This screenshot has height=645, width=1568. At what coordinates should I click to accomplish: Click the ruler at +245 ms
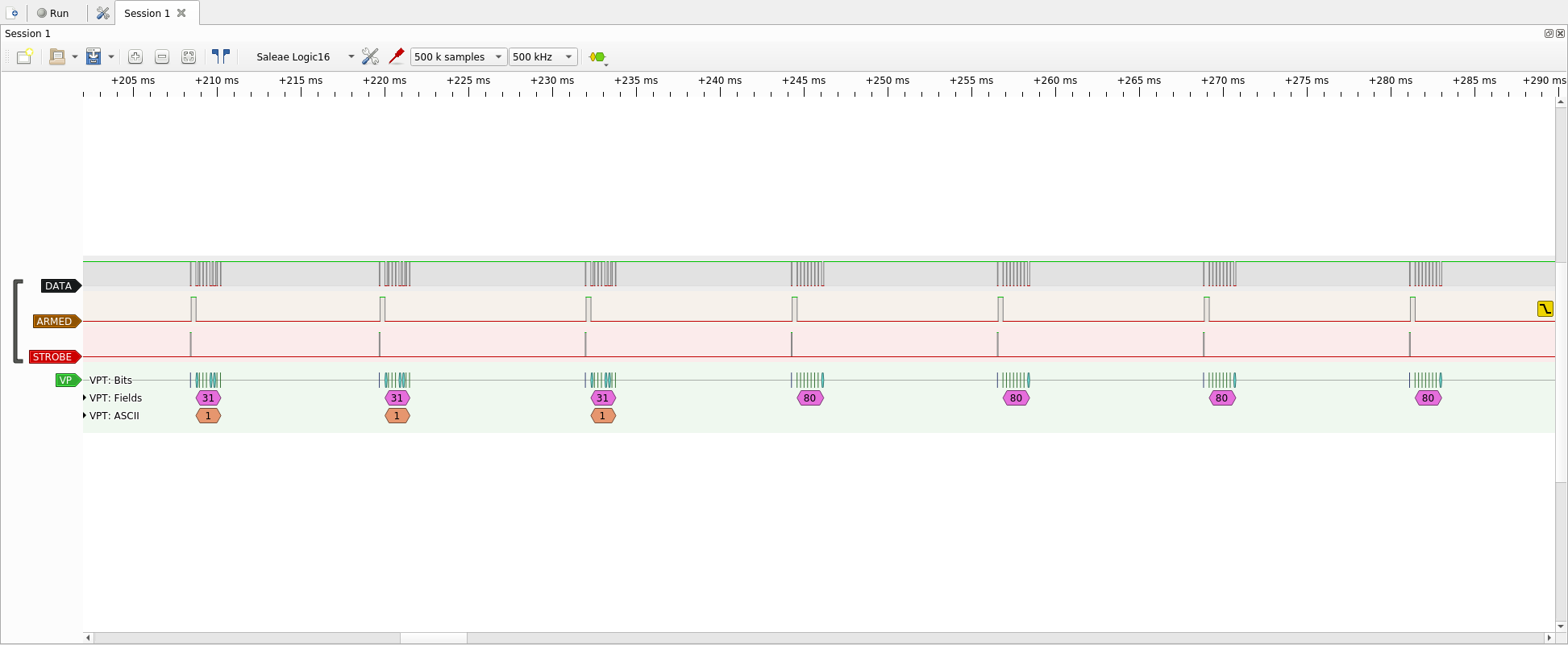click(804, 81)
